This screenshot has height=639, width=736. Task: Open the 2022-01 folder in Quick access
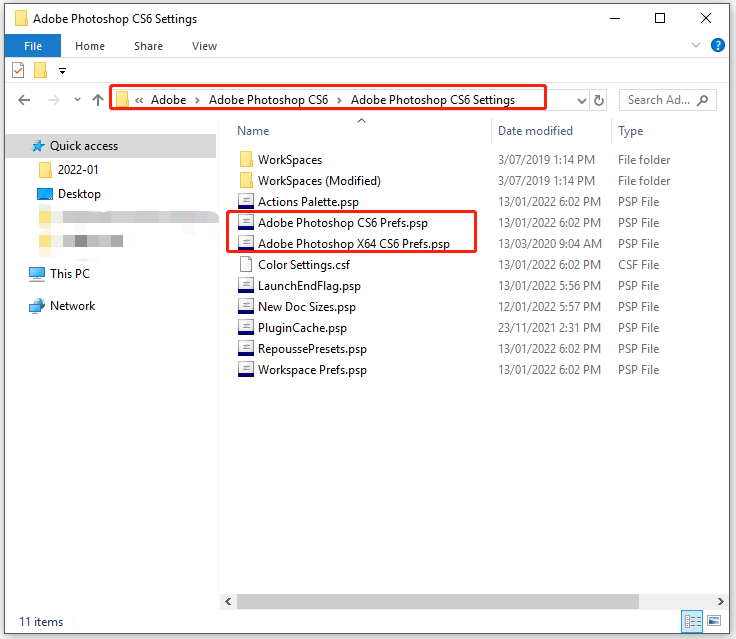click(x=78, y=169)
